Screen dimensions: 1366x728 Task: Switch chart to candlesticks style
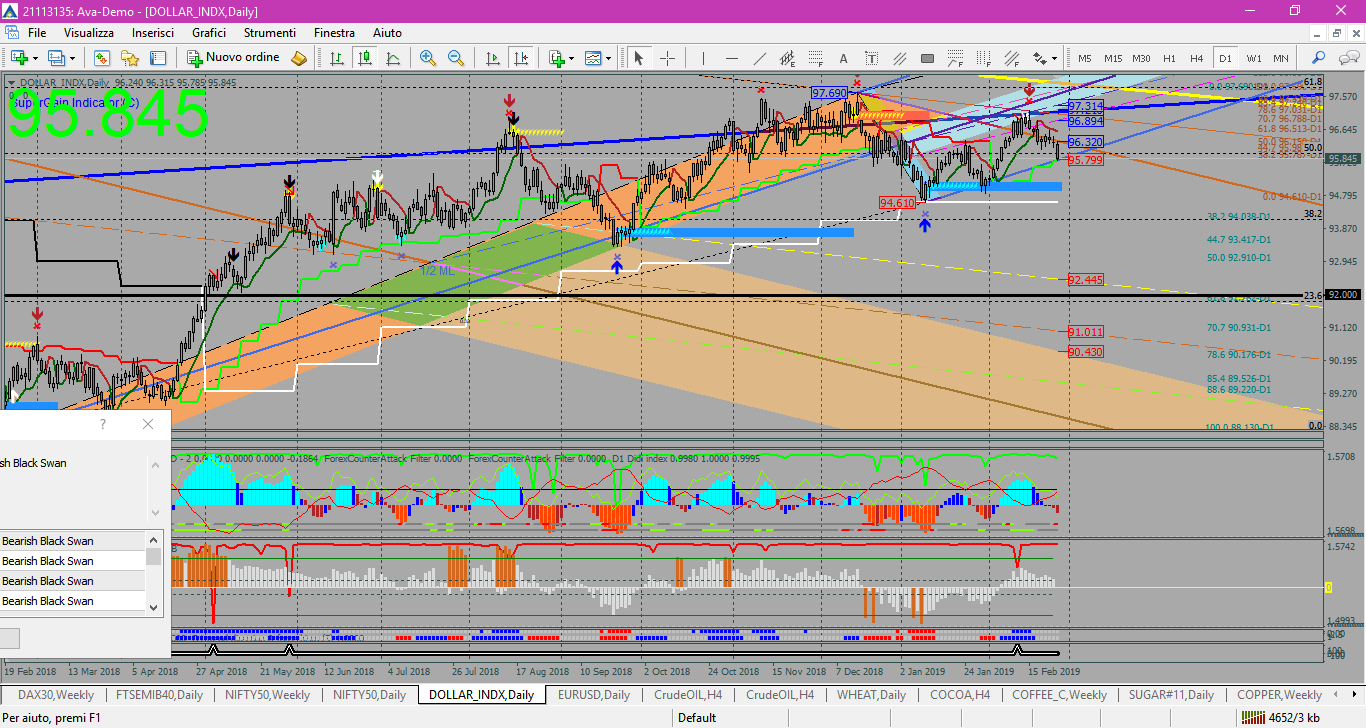point(365,58)
